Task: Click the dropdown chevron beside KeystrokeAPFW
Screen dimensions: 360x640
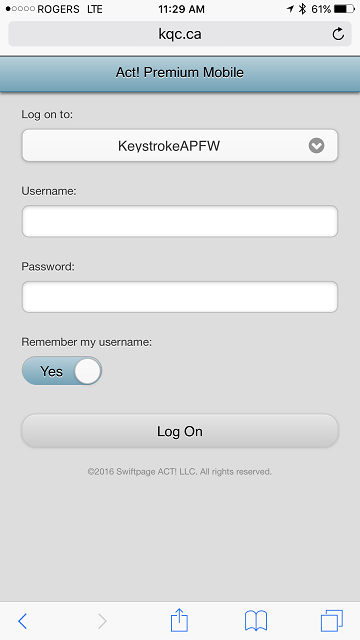Action: pyautogui.click(x=316, y=146)
